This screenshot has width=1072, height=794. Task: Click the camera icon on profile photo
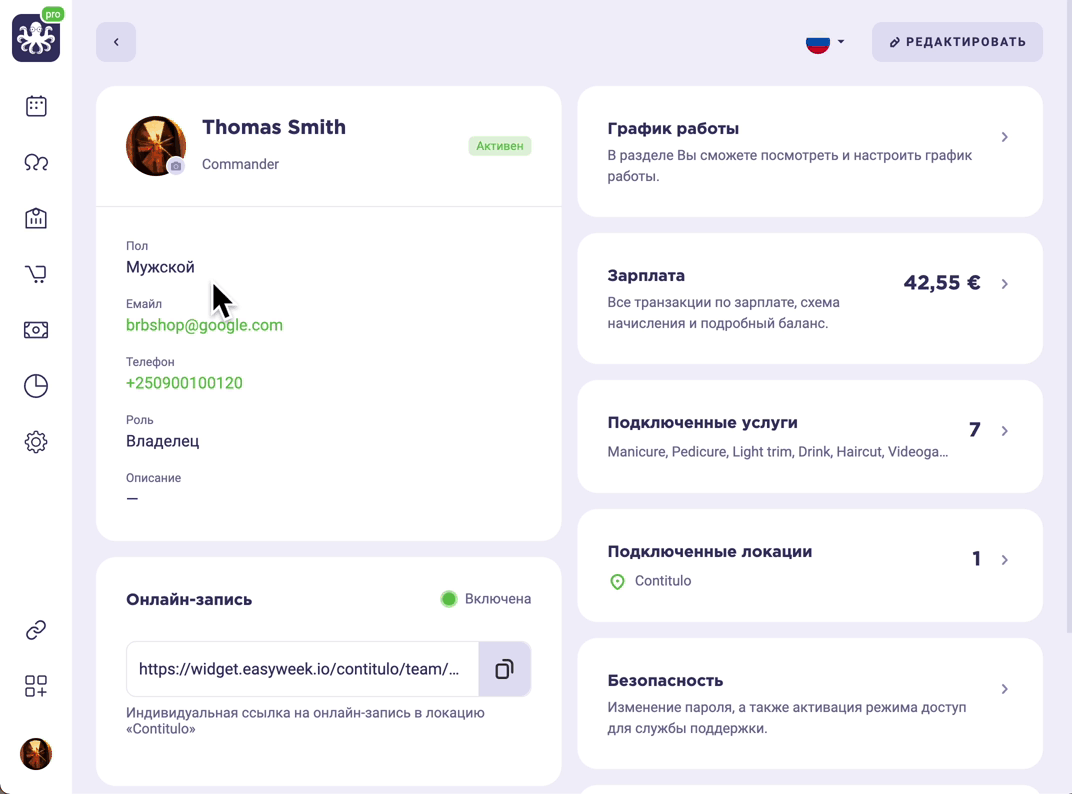coord(176,166)
